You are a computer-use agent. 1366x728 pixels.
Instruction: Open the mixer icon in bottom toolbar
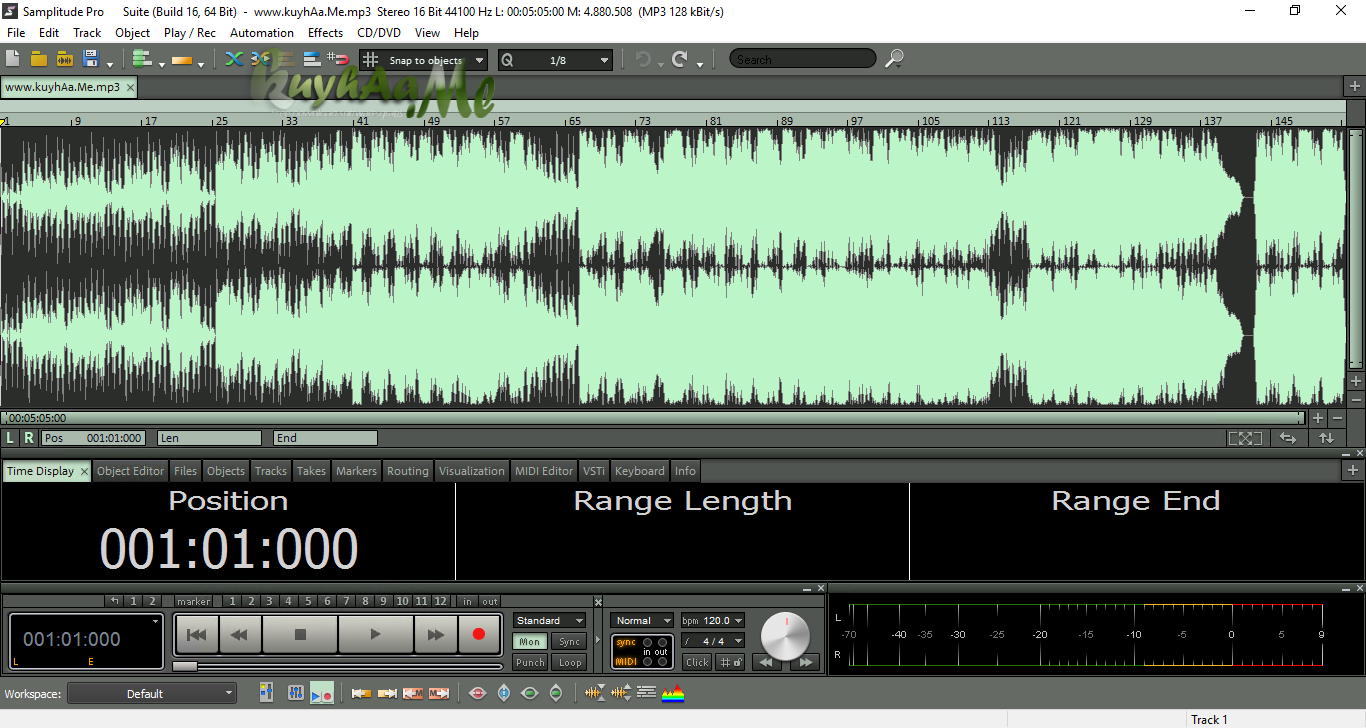(267, 693)
